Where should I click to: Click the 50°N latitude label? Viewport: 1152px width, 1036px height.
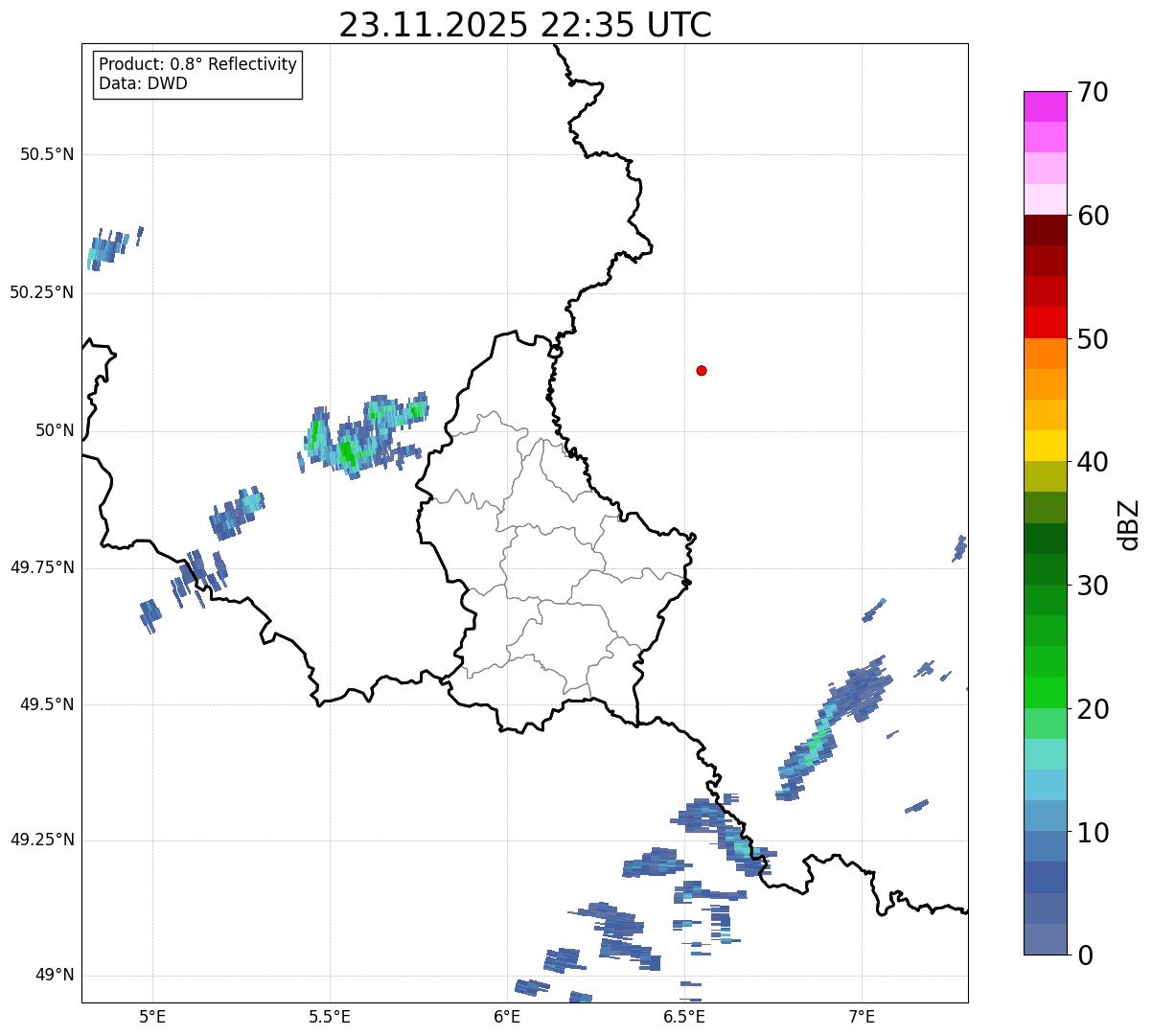pyautogui.click(x=55, y=430)
